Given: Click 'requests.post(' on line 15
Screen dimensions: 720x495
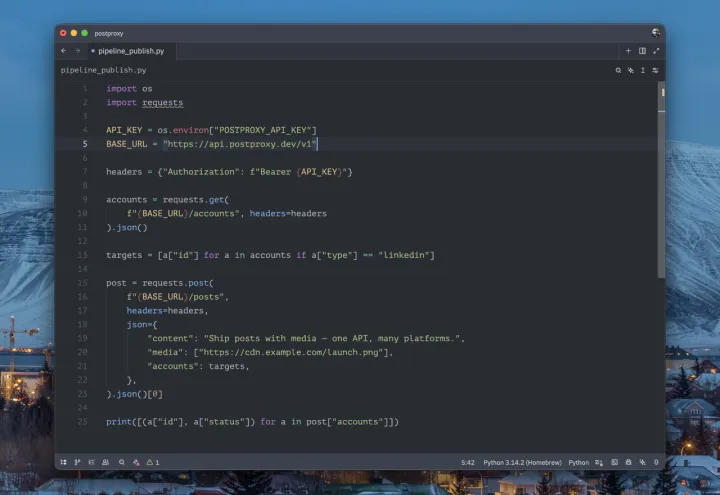Looking at the screenshot, I should pos(178,283).
